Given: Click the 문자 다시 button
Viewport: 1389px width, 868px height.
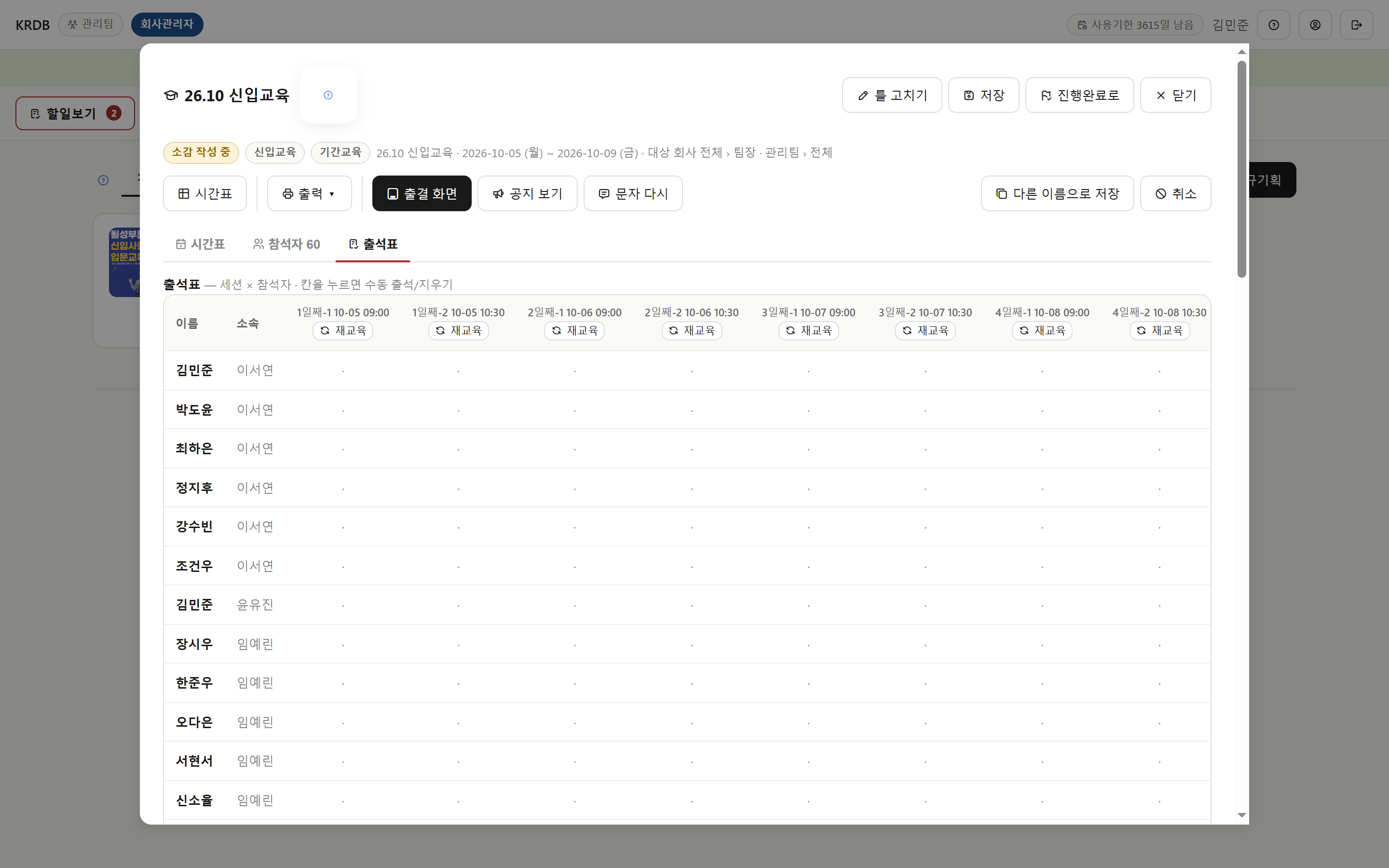Looking at the screenshot, I should tap(633, 193).
